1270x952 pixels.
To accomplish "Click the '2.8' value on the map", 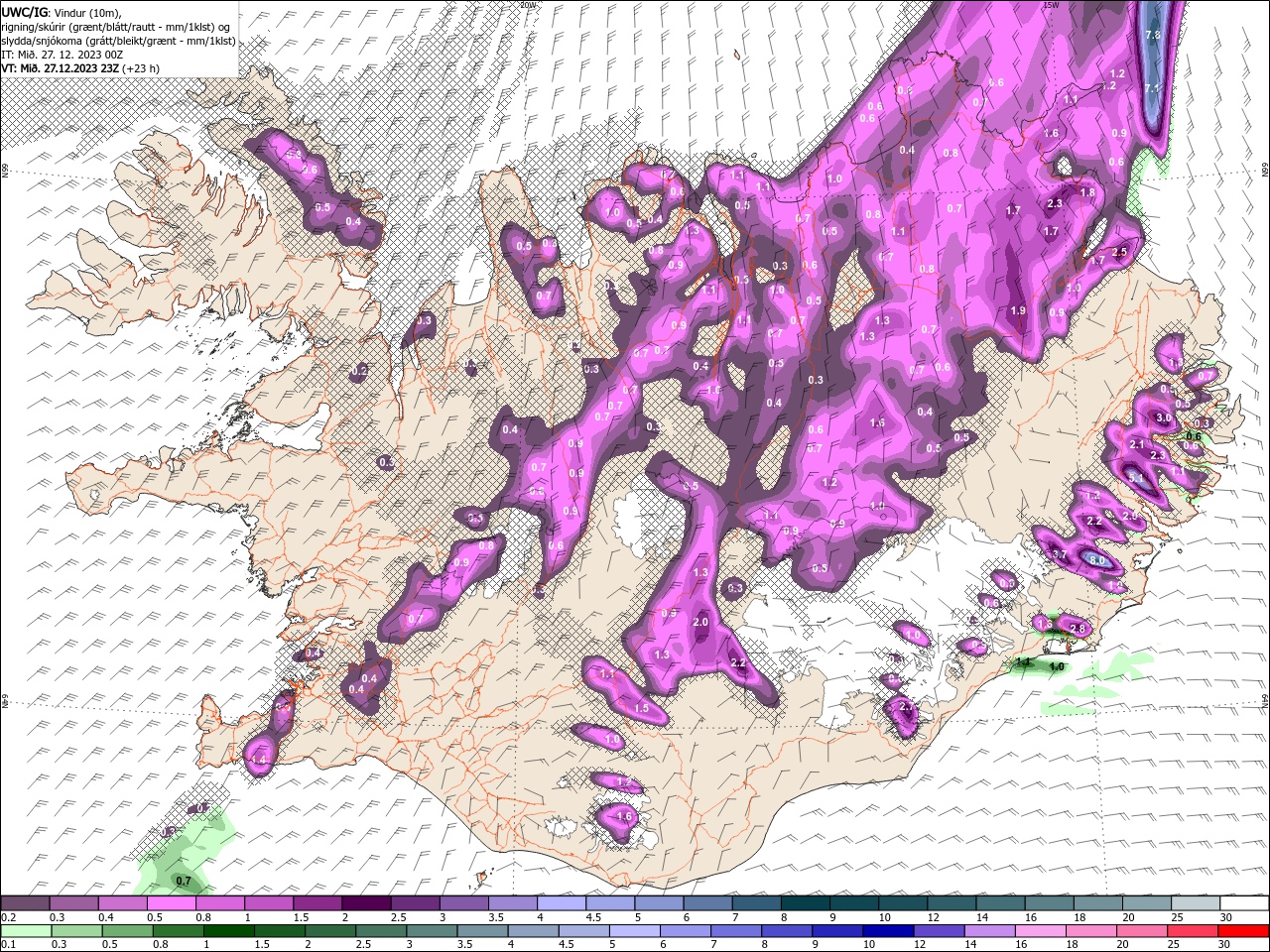I will (1079, 629).
